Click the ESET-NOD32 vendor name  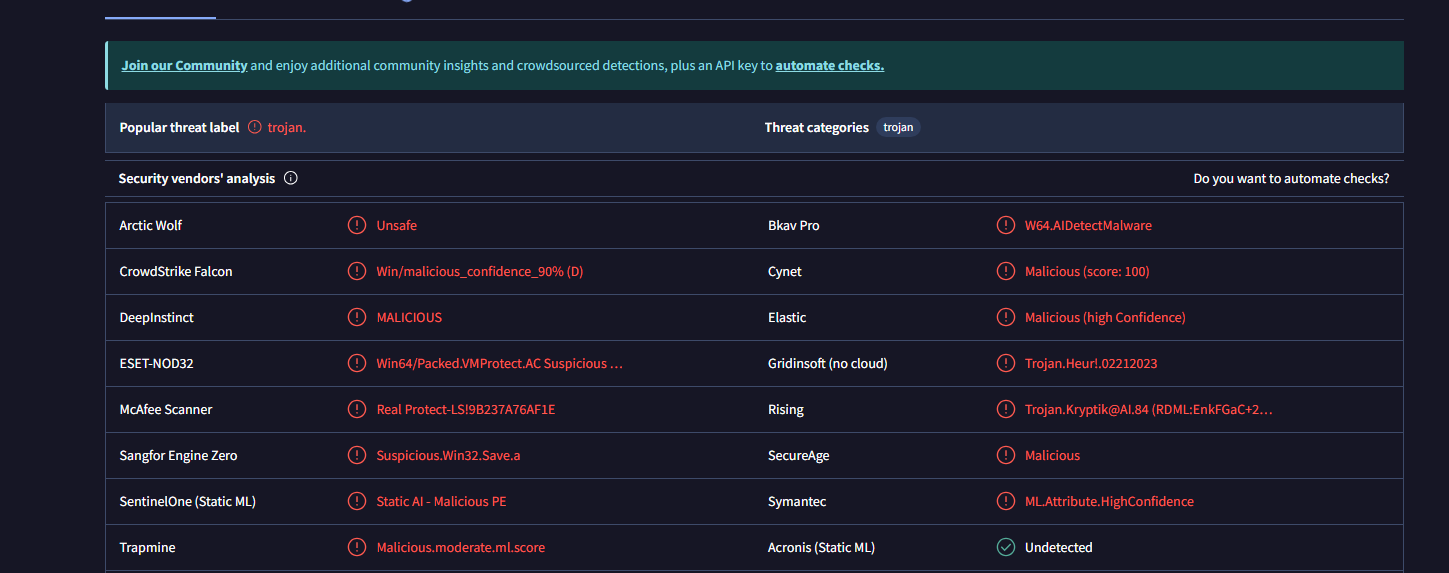(x=156, y=363)
